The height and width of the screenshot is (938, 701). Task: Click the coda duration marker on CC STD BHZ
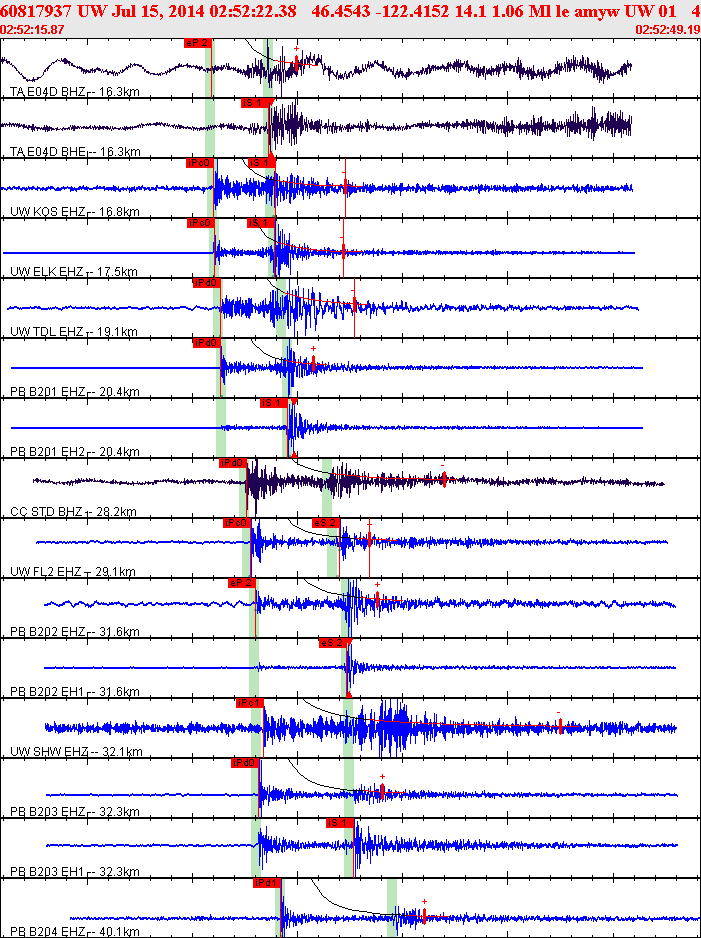tap(444, 479)
